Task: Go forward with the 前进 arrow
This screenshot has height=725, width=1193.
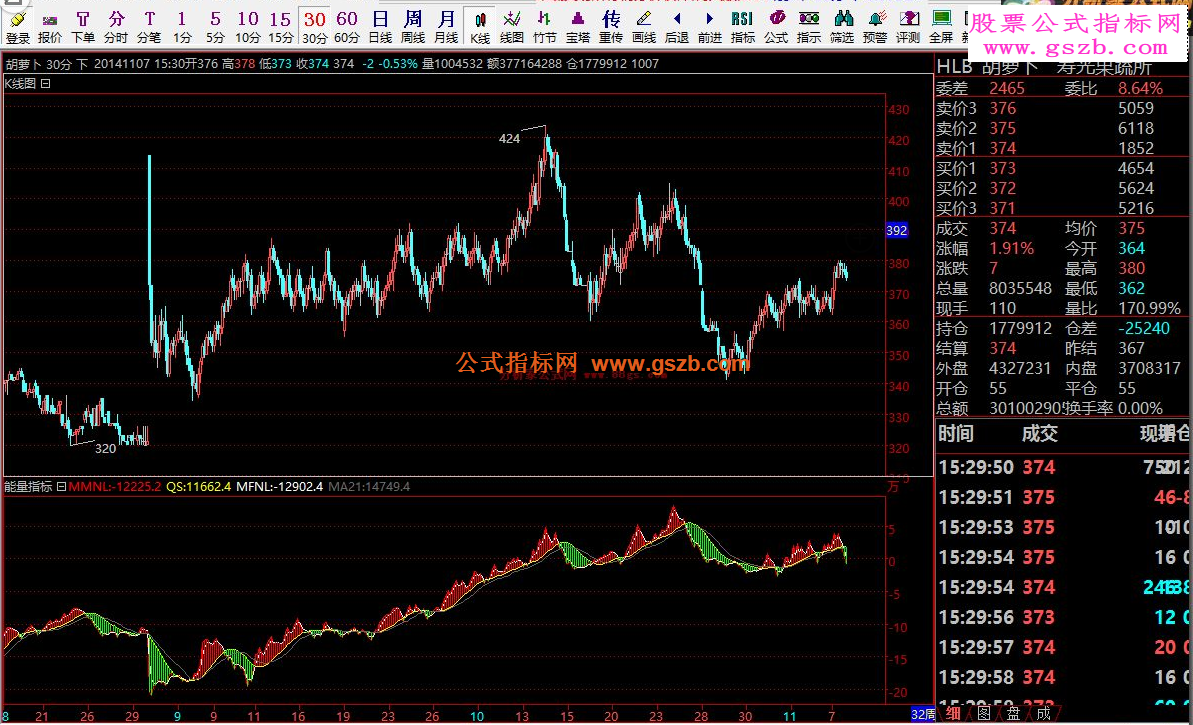Action: pyautogui.click(x=710, y=26)
